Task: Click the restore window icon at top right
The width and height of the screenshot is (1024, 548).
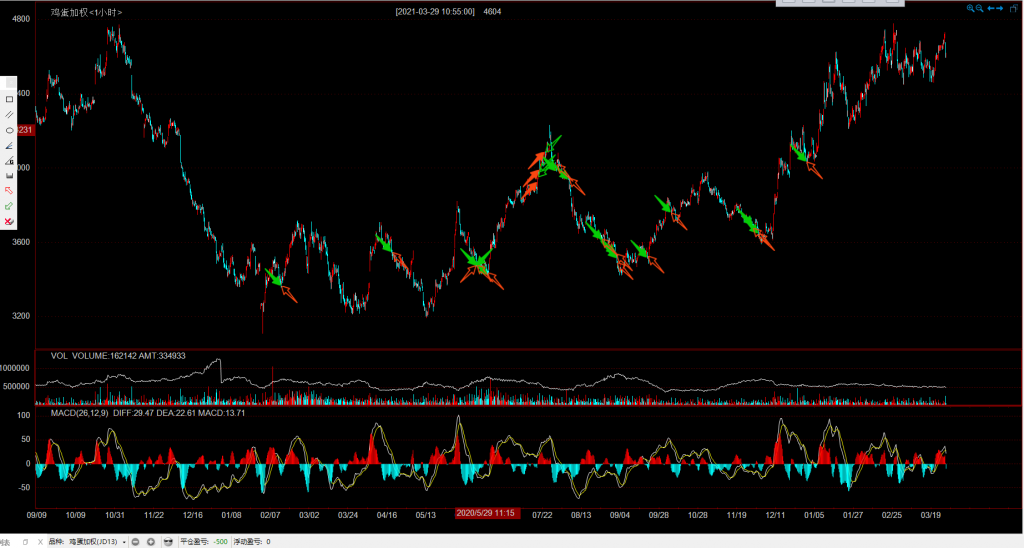Action: click(x=1015, y=9)
